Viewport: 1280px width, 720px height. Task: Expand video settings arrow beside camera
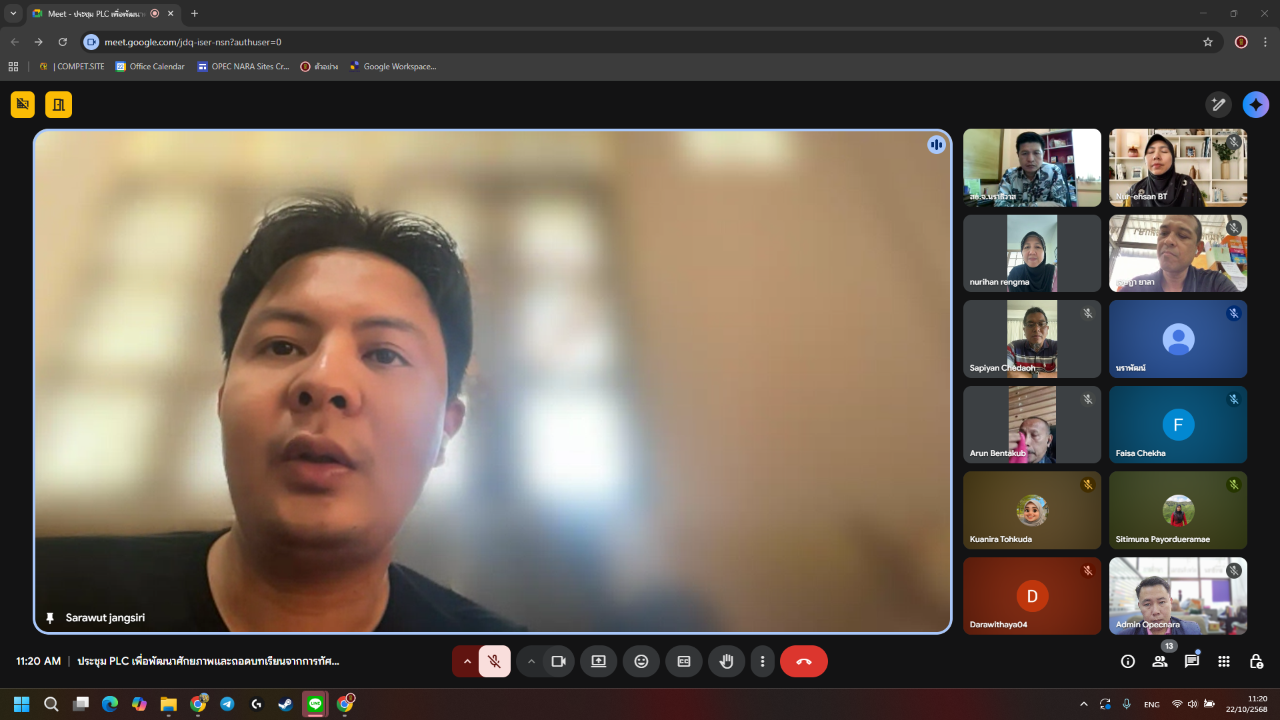tap(531, 661)
